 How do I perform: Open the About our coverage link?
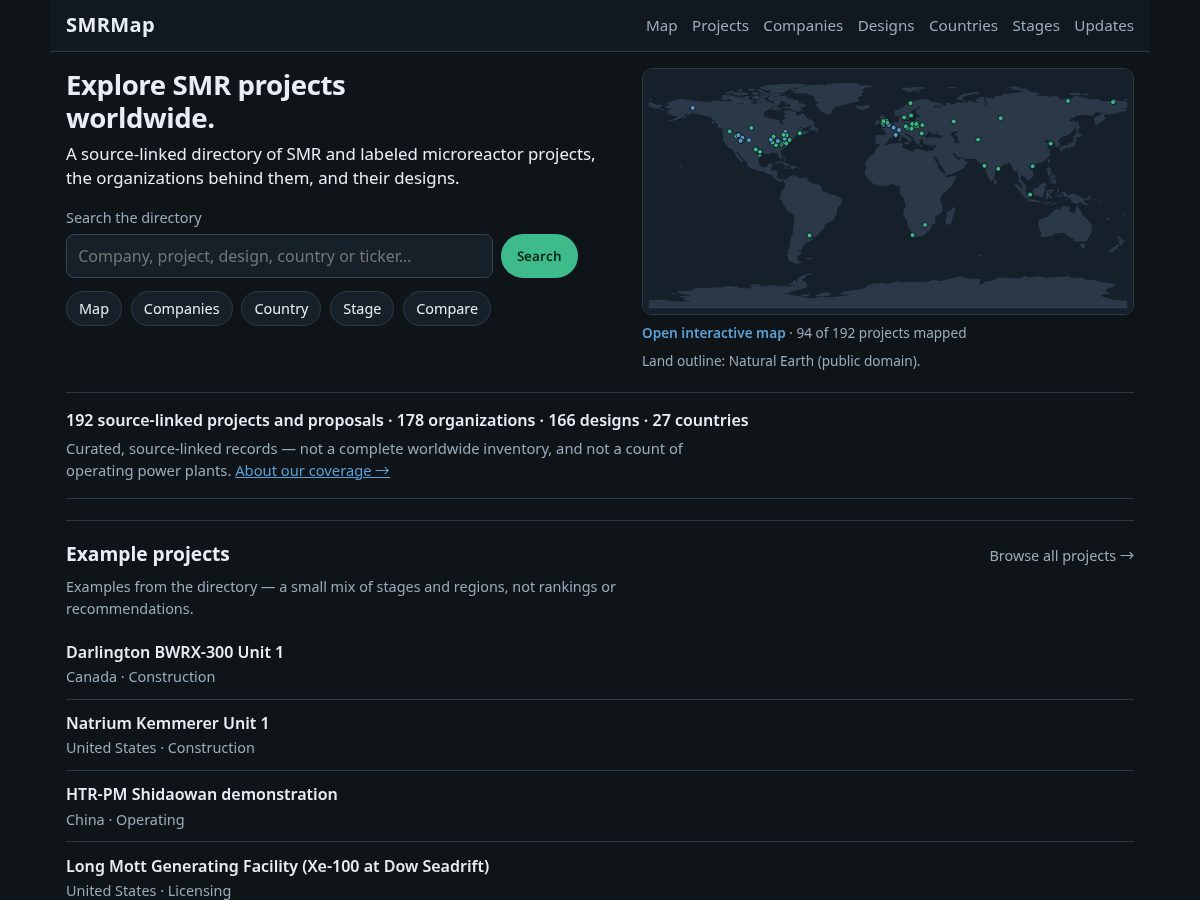point(312,471)
